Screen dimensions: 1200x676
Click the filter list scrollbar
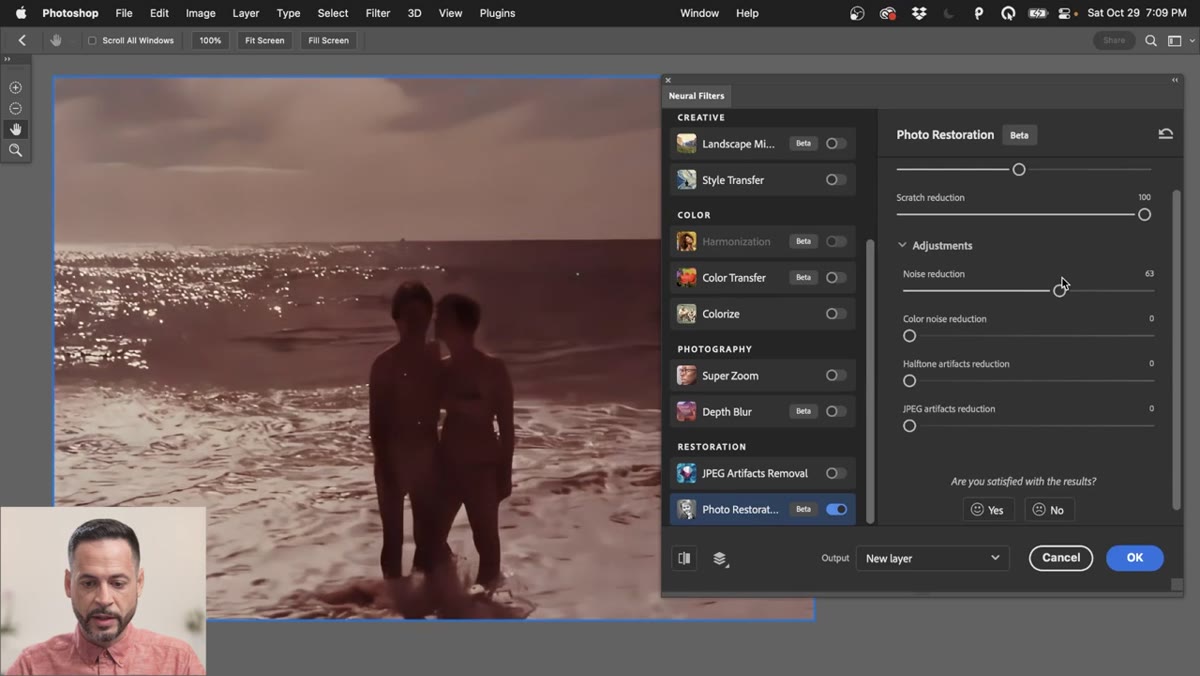click(869, 380)
